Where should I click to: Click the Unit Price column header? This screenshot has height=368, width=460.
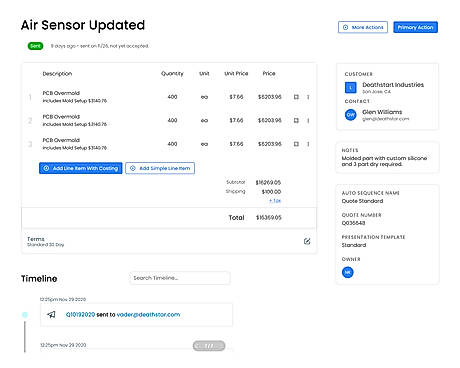(x=236, y=73)
